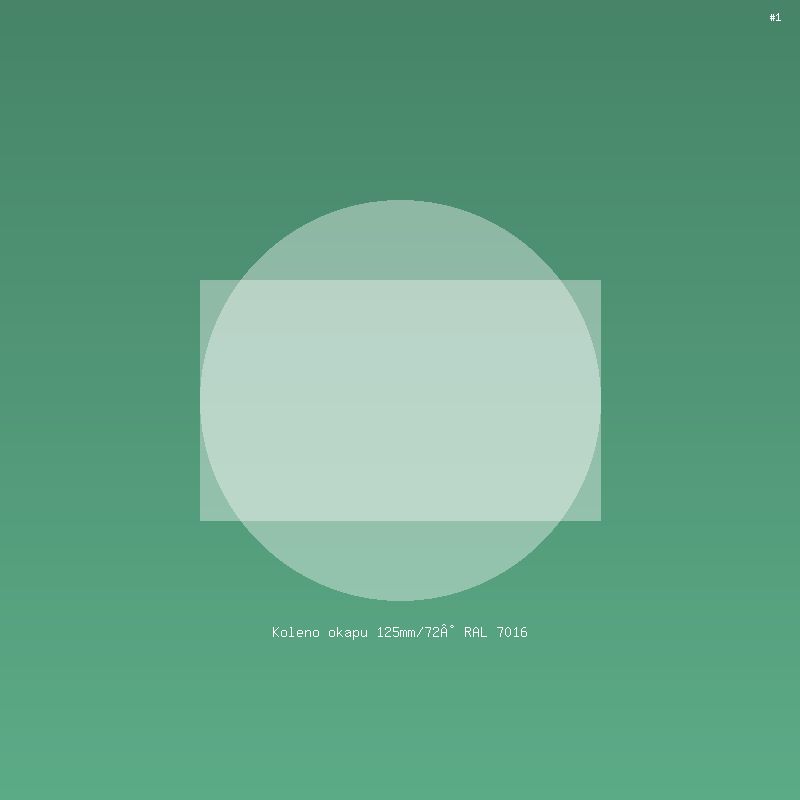Screen dimensions: 800x800
Task: Click the Koleno okapu caption text
Action: 400,632
